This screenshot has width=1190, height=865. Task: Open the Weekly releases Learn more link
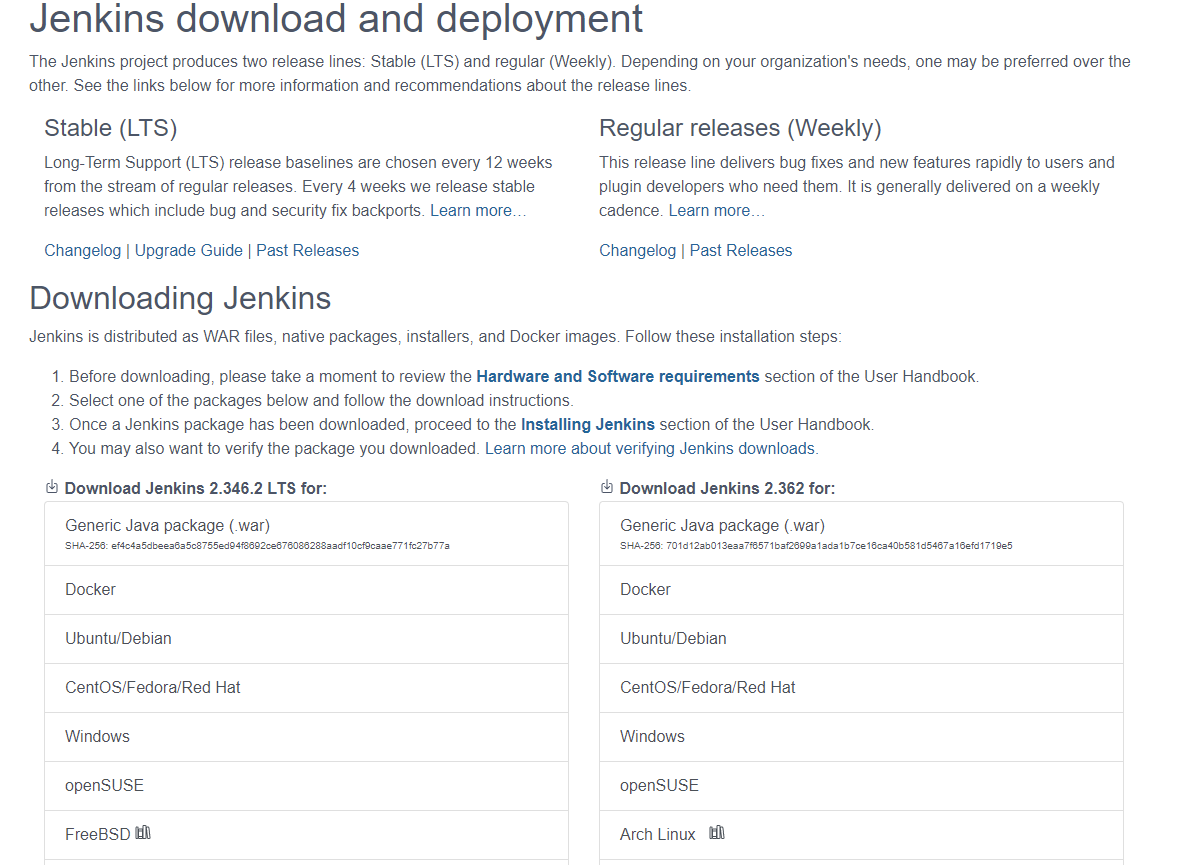click(716, 210)
